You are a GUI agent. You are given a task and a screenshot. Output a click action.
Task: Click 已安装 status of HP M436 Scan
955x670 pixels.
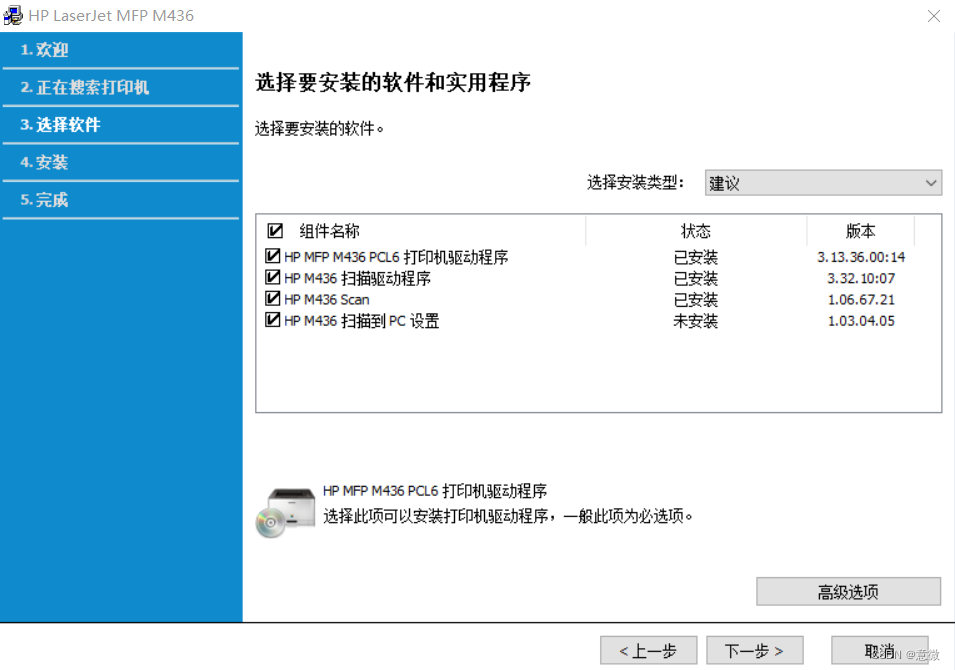(696, 300)
